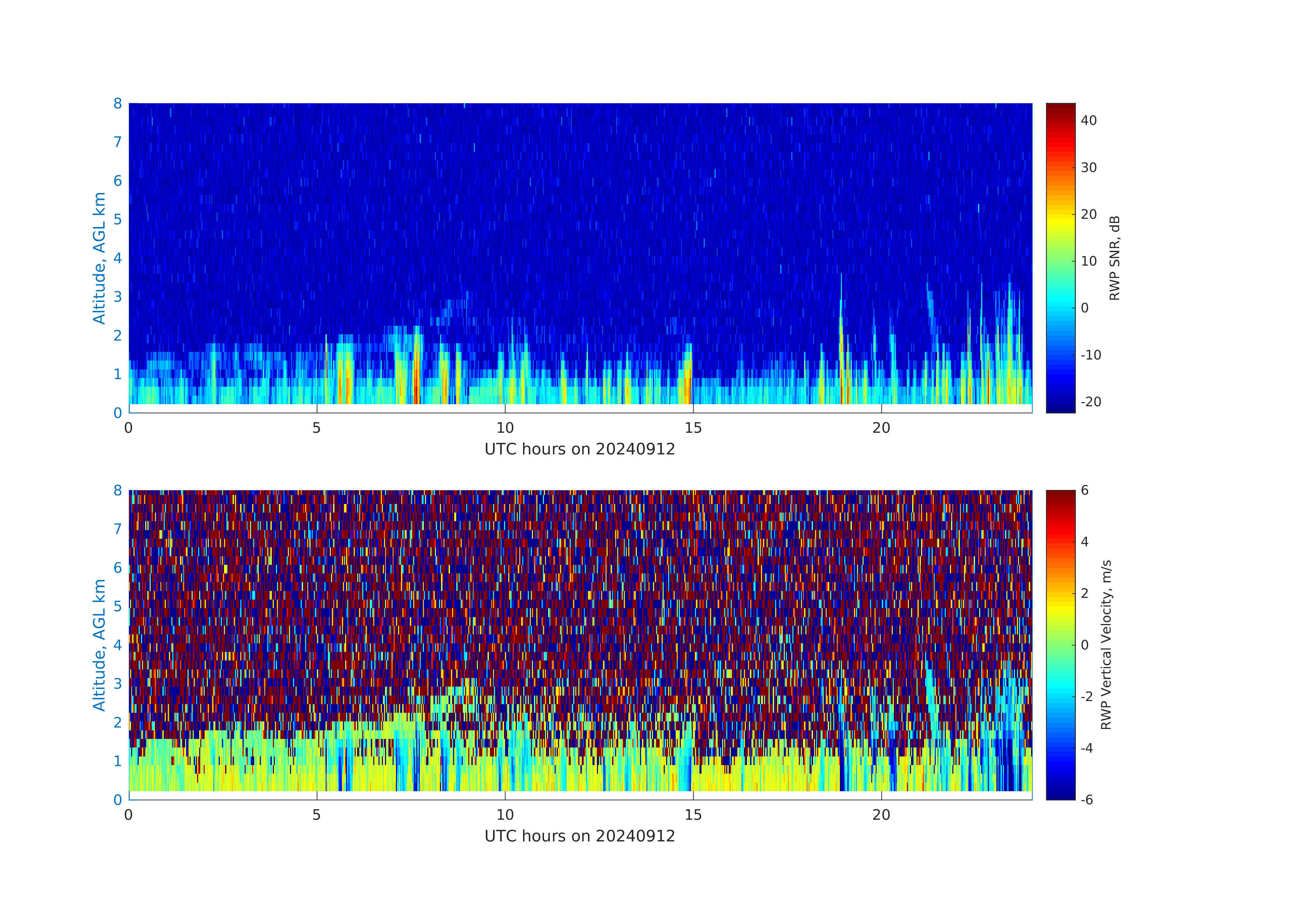The width and height of the screenshot is (1316, 903).
Task: Click the RWP Vertical Velocity colorbar
Action: (1060, 645)
